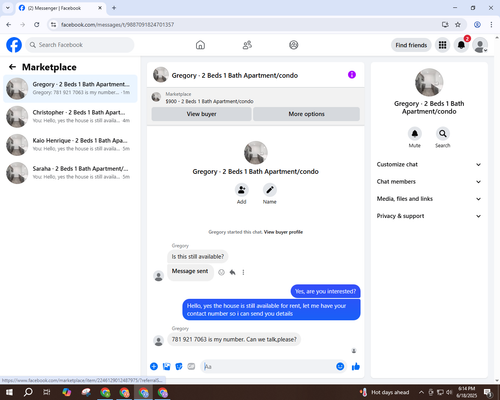The height and width of the screenshot is (400, 500).
Task: Send a thumbs-up like
Action: [356, 367]
